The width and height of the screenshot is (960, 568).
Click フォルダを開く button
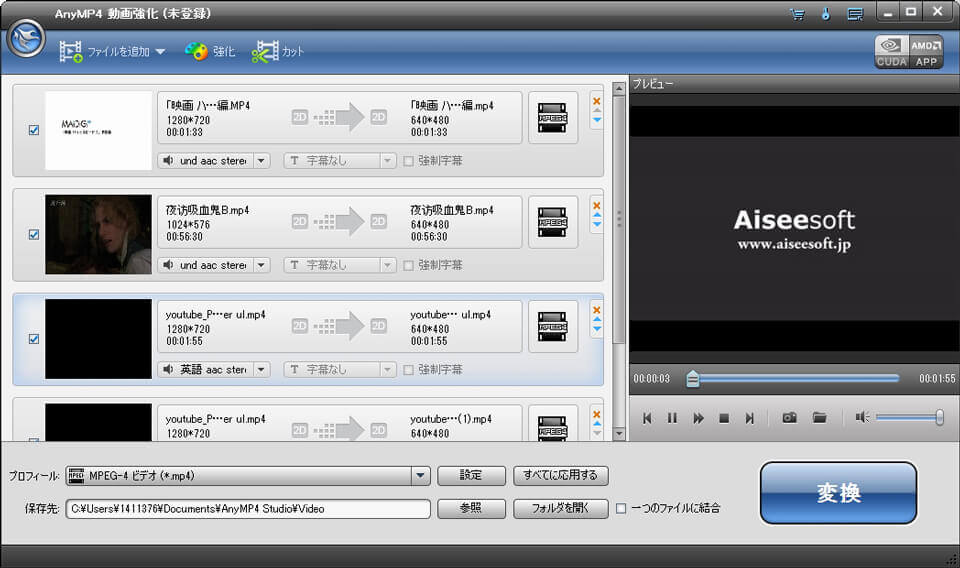point(560,508)
